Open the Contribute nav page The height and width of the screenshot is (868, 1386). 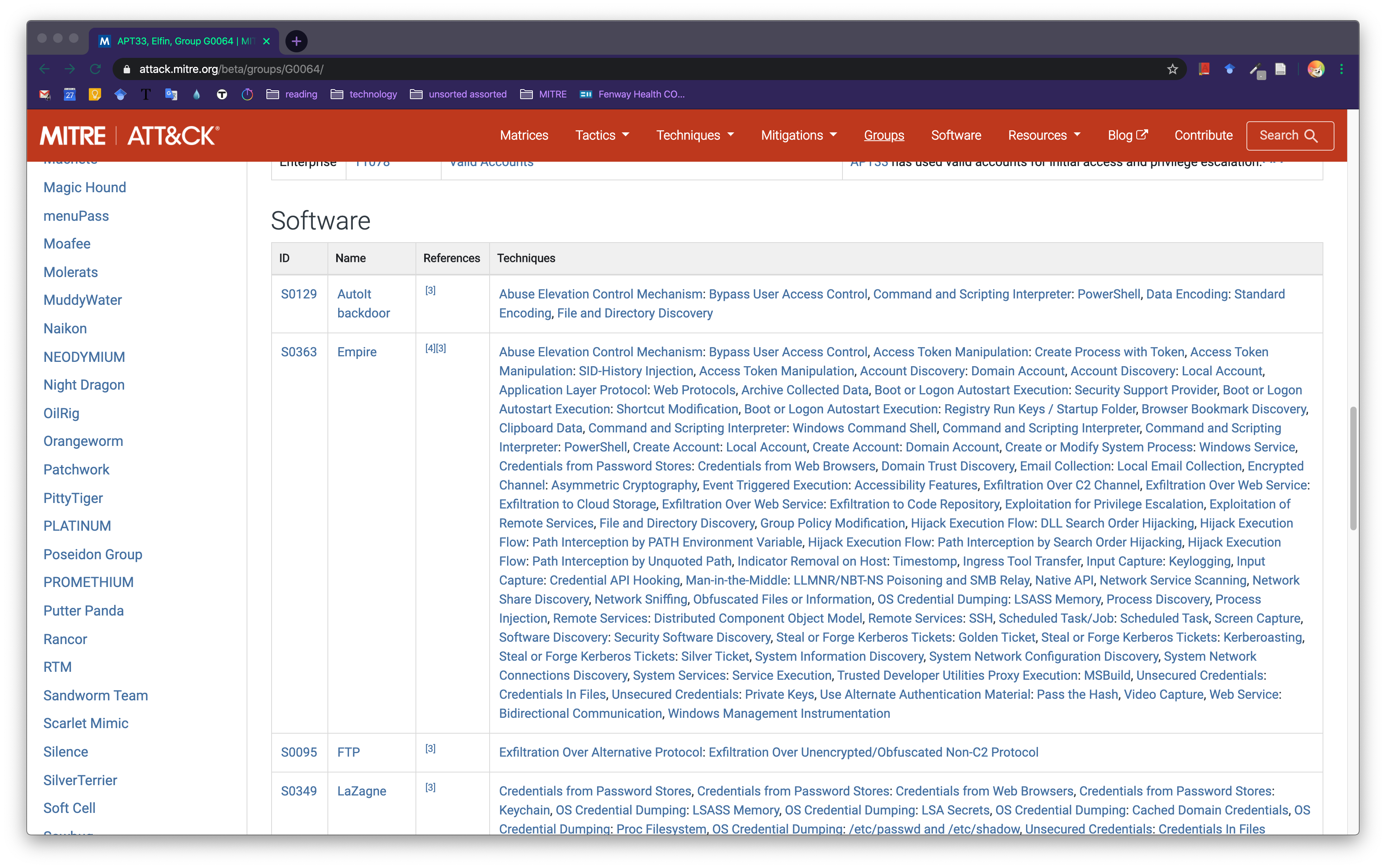(x=1203, y=136)
